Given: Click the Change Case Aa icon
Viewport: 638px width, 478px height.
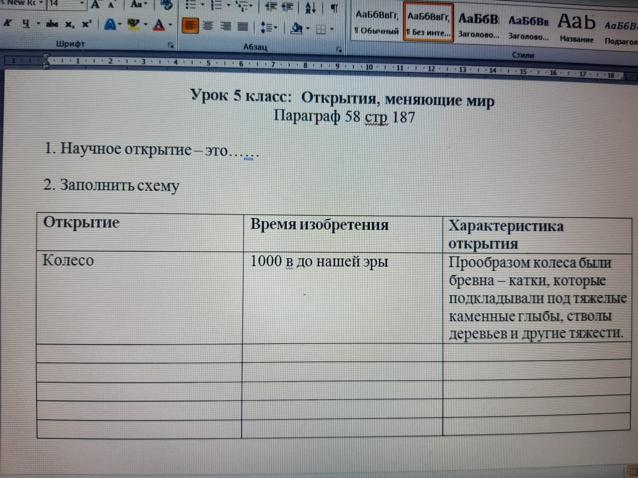Looking at the screenshot, I should coord(136,4).
